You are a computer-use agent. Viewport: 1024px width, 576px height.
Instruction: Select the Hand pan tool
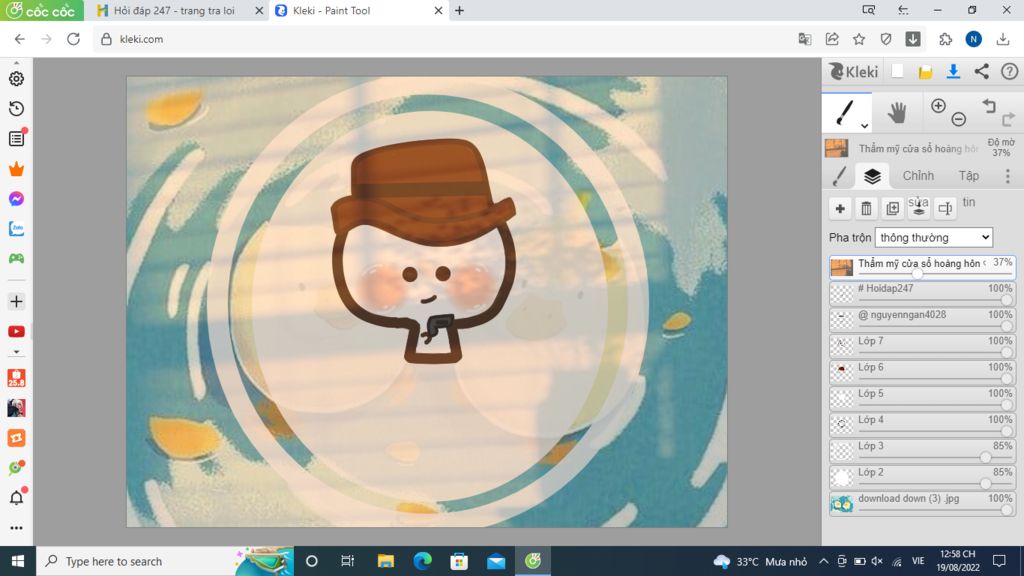pyautogui.click(x=897, y=113)
